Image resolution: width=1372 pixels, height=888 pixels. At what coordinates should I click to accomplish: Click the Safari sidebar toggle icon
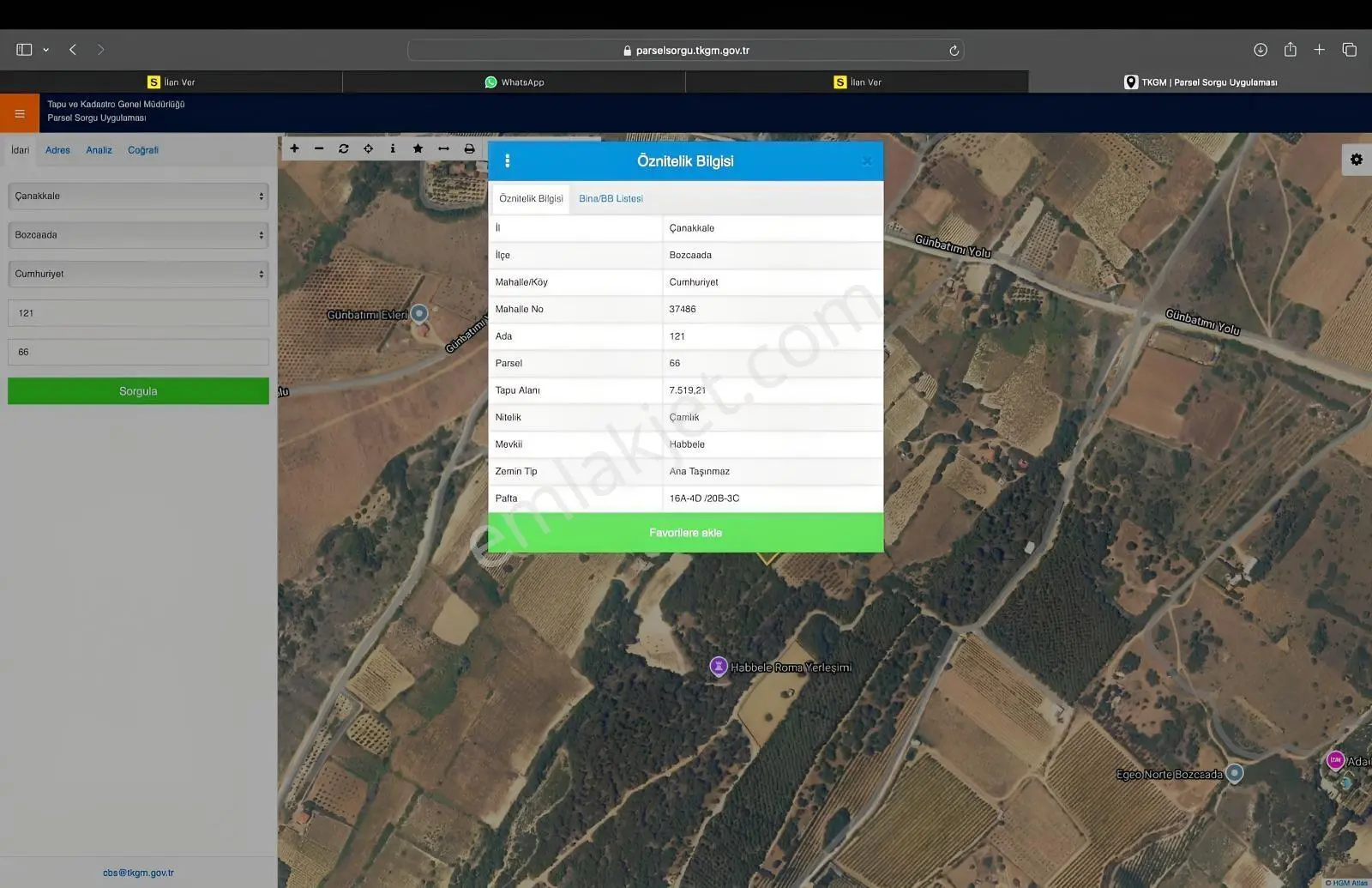click(x=24, y=50)
